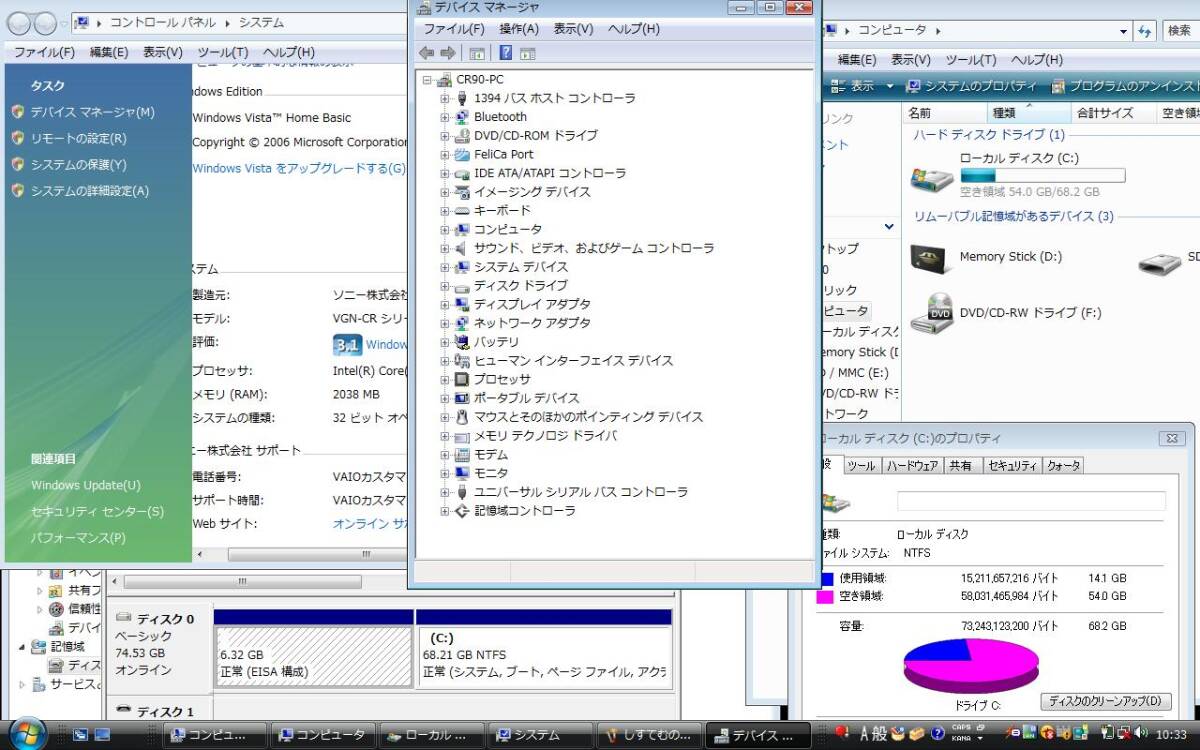Expand the イメージング デバイス node
Screen dimensions: 1200x750
pyautogui.click(x=445, y=192)
